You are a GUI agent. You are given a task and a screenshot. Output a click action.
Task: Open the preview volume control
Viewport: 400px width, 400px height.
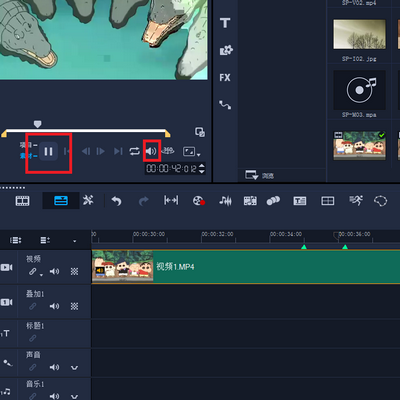pyautogui.click(x=151, y=151)
